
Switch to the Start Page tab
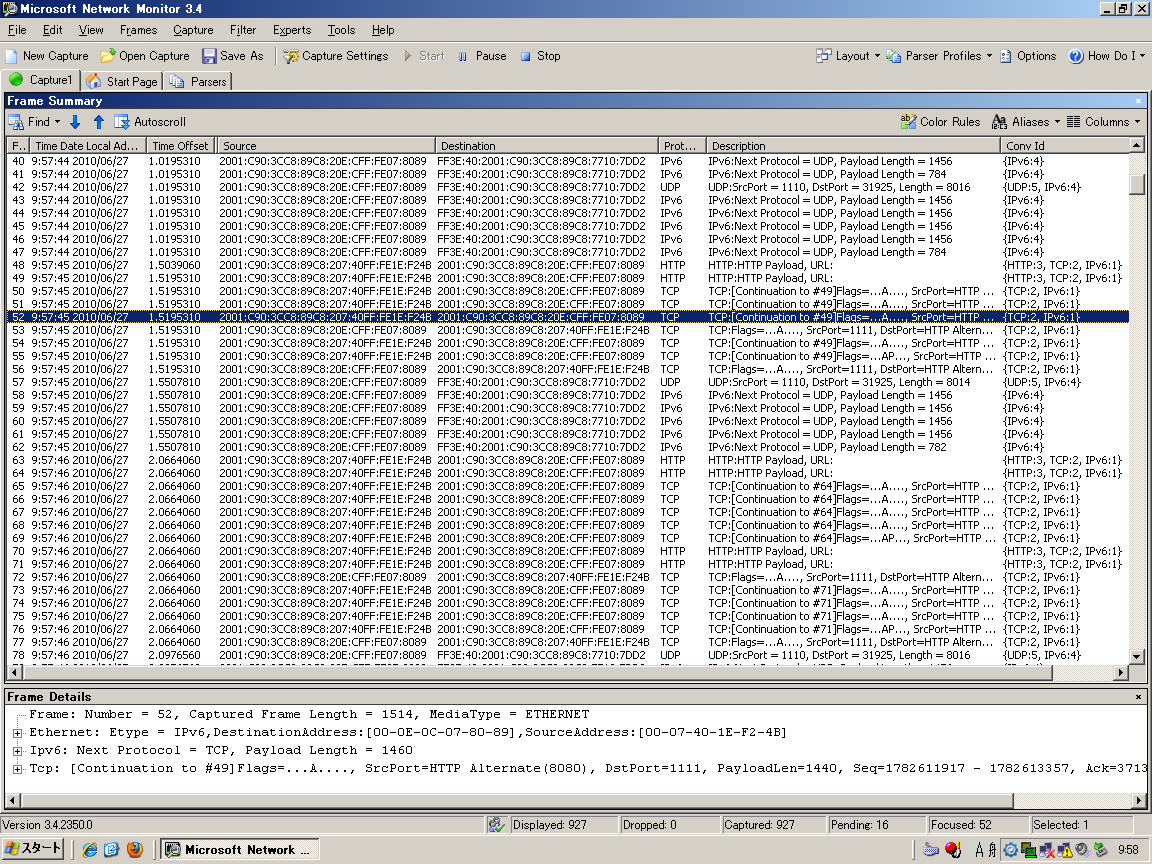(121, 81)
